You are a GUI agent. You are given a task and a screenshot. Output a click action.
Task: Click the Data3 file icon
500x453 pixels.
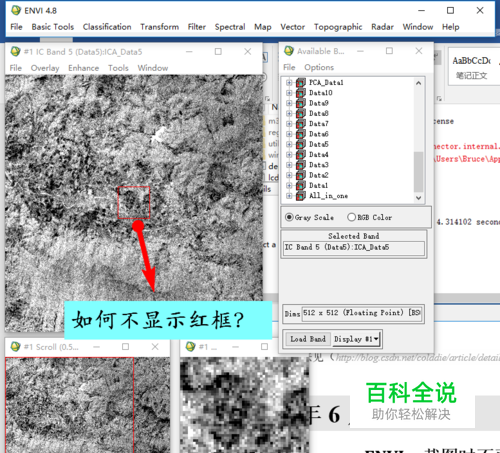pyautogui.click(x=301, y=165)
